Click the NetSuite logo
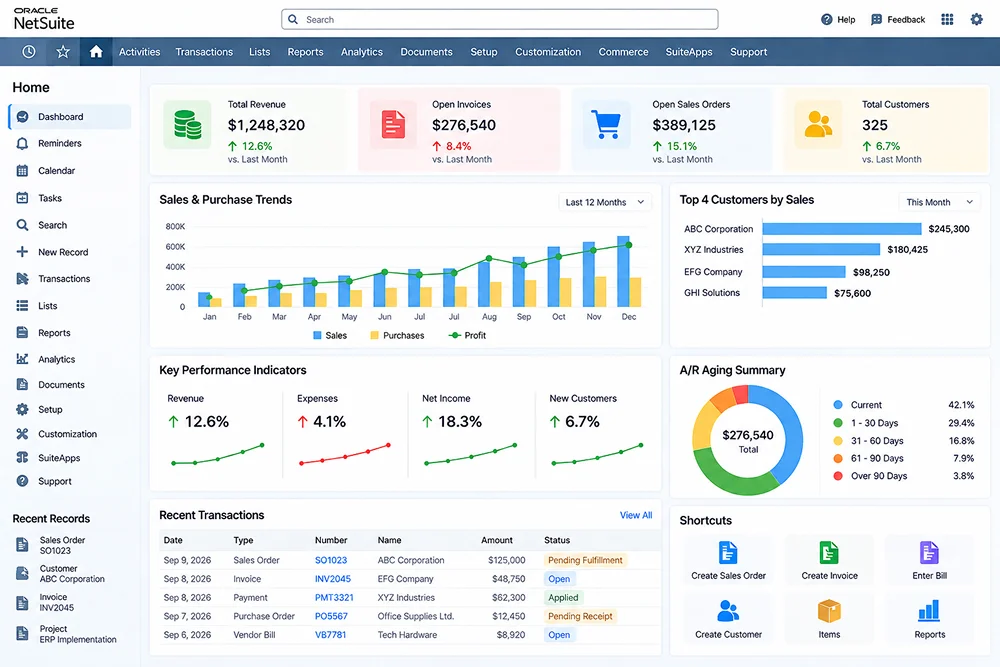Screen dimensions: 1000x667 point(44,19)
